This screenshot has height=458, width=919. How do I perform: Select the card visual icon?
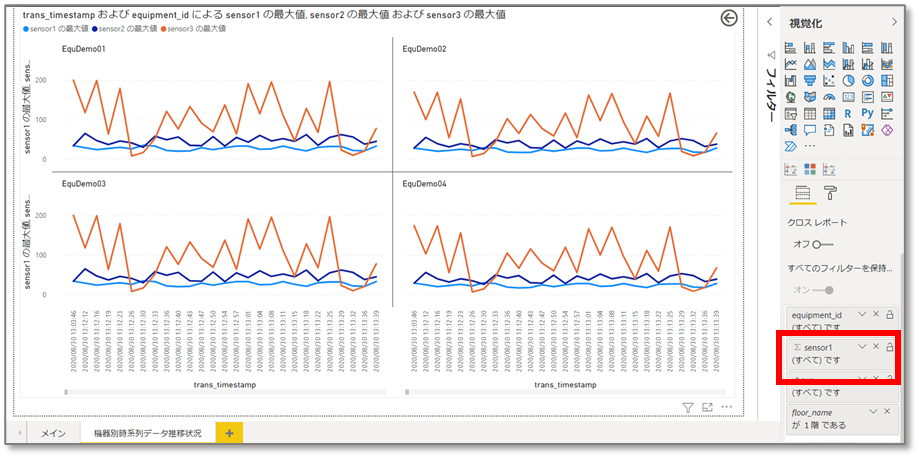pos(848,97)
